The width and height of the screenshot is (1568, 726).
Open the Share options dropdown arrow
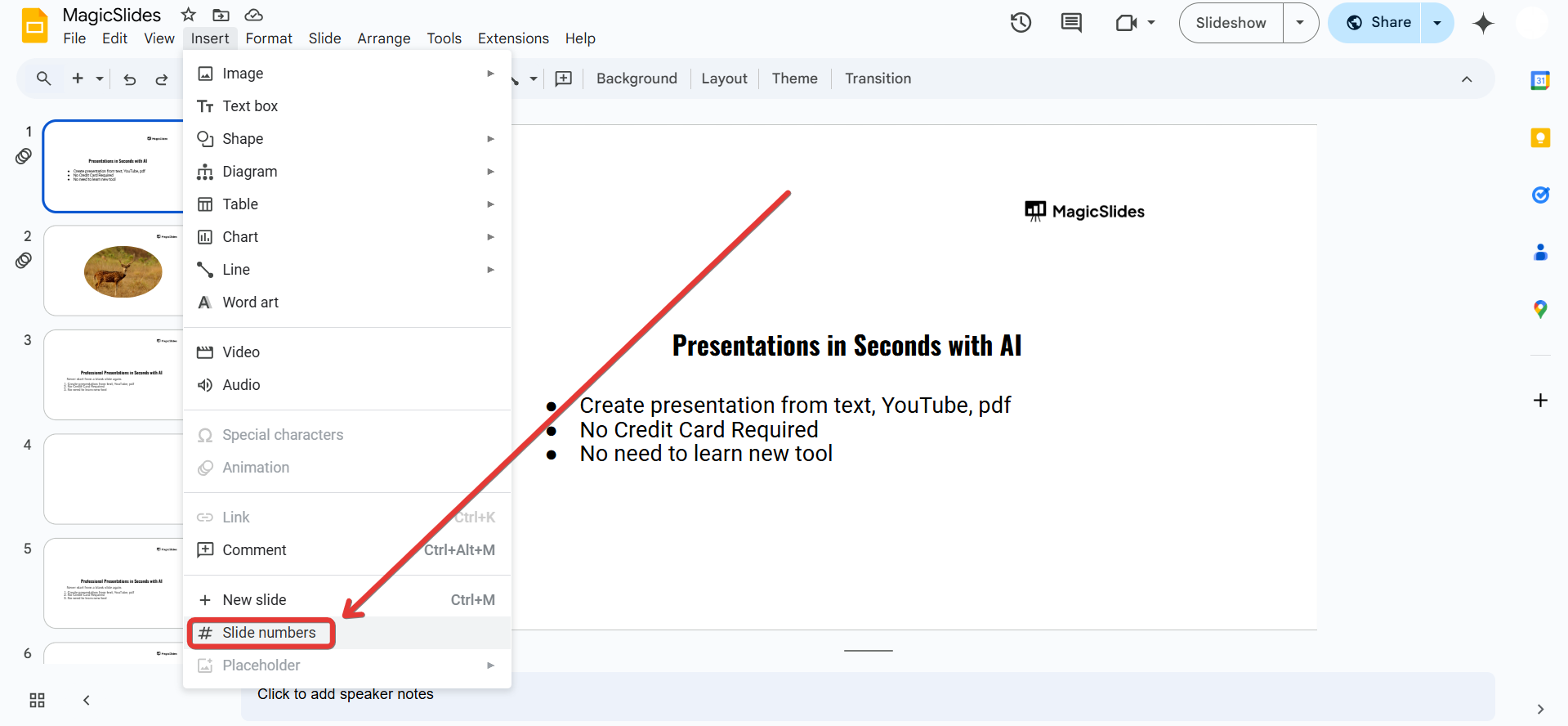tap(1437, 23)
